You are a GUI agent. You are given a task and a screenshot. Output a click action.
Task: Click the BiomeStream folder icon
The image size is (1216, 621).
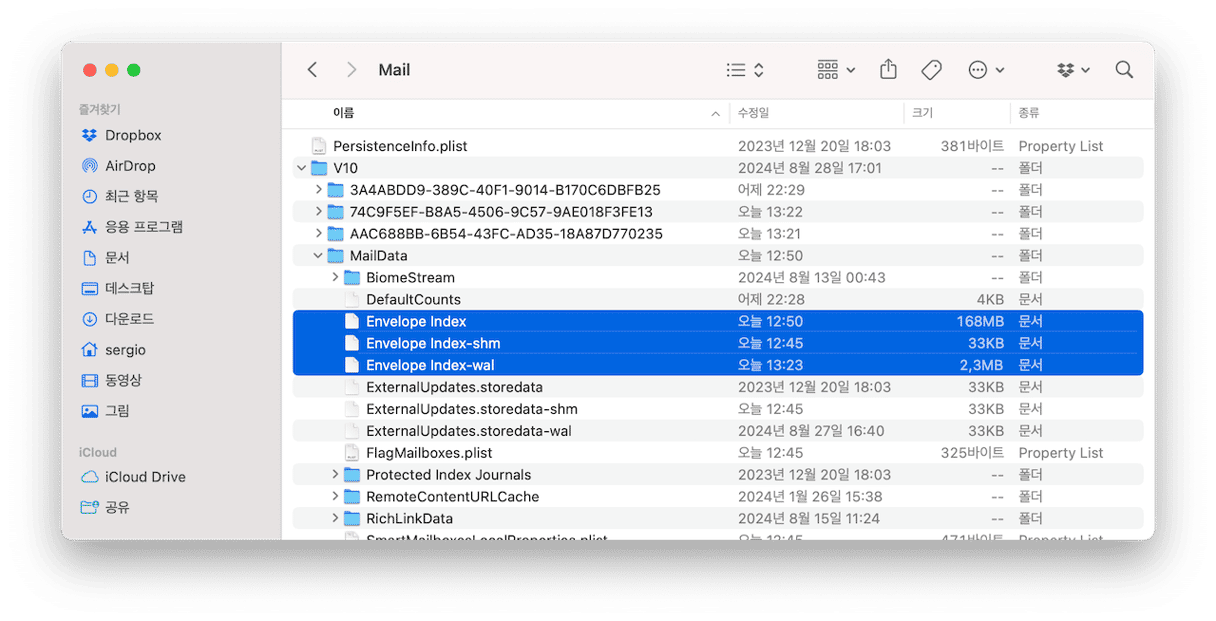click(351, 278)
